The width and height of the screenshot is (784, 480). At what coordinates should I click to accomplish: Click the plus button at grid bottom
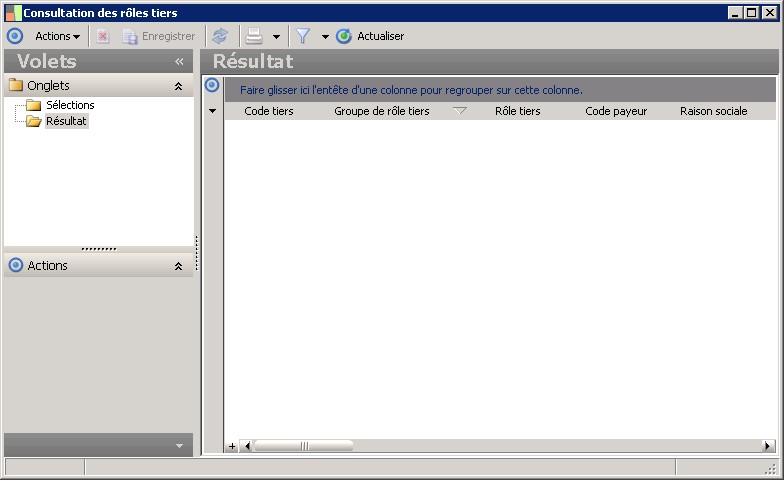pyautogui.click(x=232, y=446)
